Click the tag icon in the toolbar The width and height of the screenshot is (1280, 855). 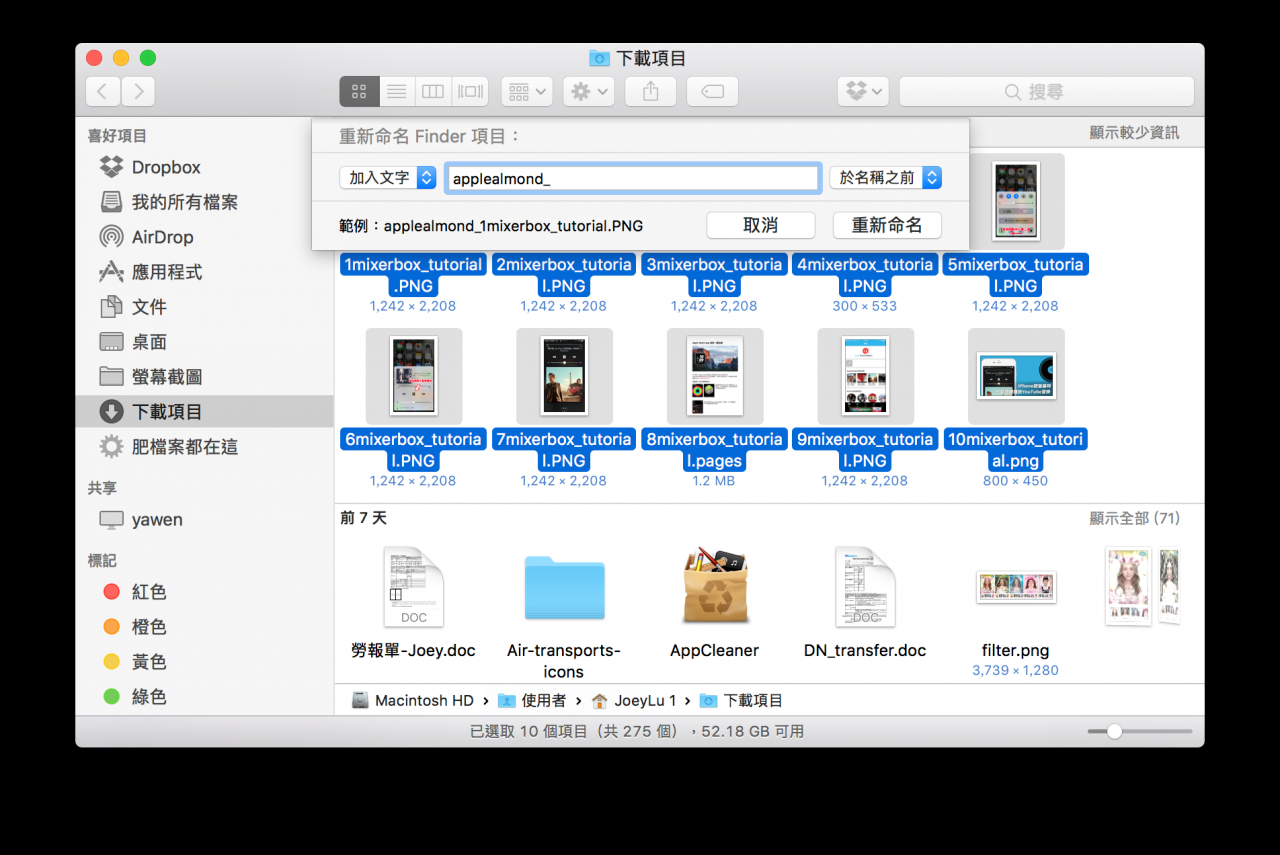tap(711, 91)
